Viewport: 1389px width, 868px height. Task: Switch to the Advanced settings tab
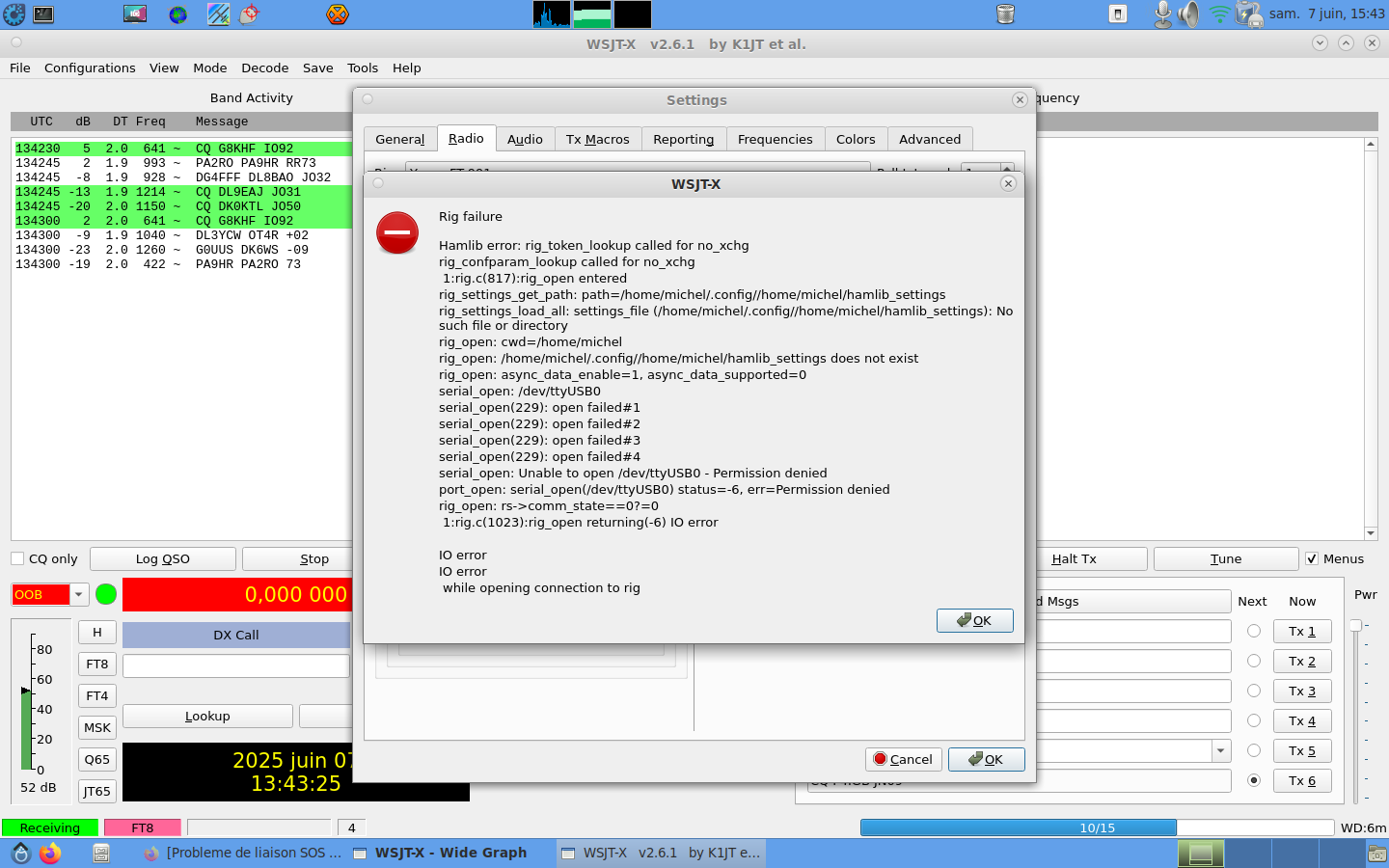tap(930, 139)
